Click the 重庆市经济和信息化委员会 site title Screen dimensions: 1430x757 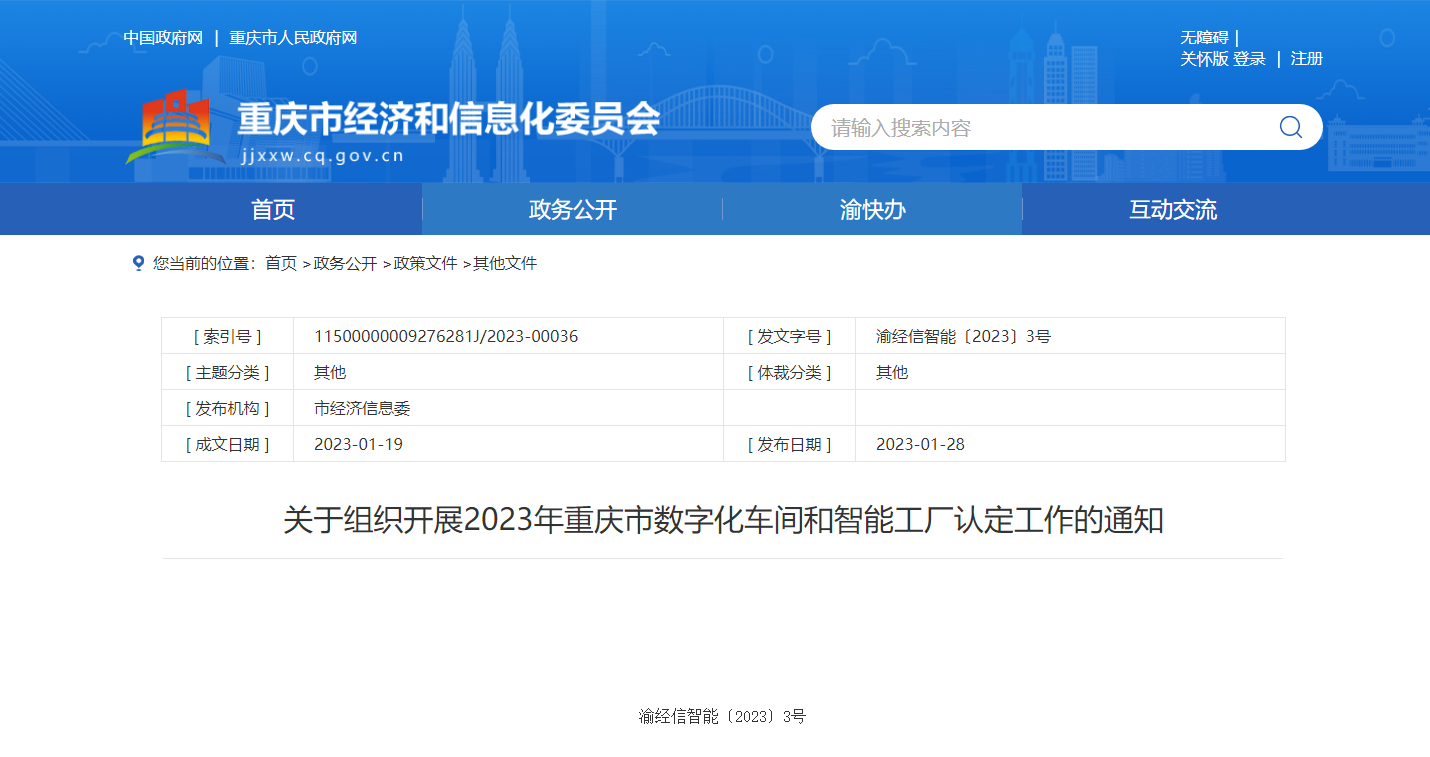[x=448, y=120]
